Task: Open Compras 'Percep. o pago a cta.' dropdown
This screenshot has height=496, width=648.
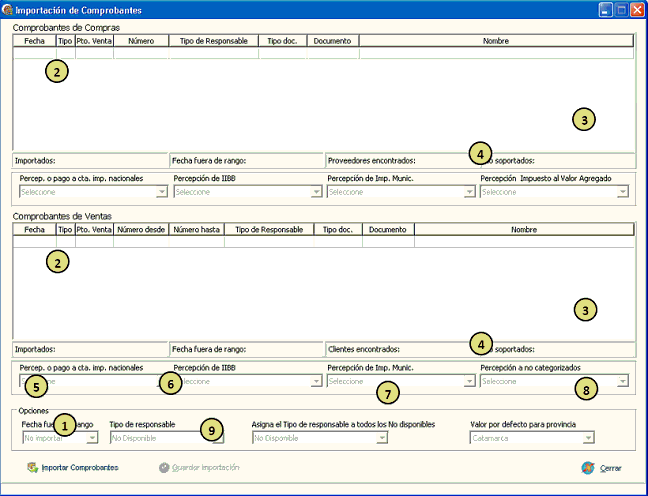Action: [161, 192]
